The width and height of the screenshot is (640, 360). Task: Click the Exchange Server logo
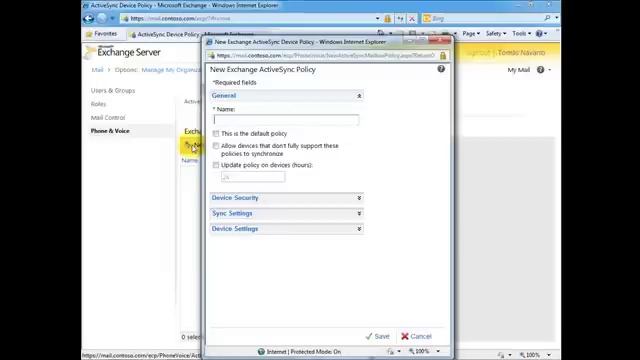pos(123,52)
